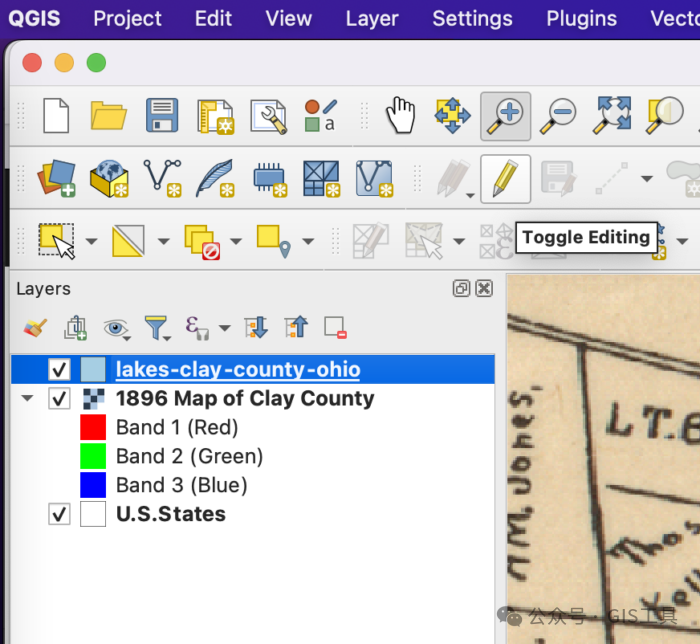Click Filter Legend by Expression icon
Viewport: 700px width, 644px height.
pyautogui.click(x=197, y=328)
